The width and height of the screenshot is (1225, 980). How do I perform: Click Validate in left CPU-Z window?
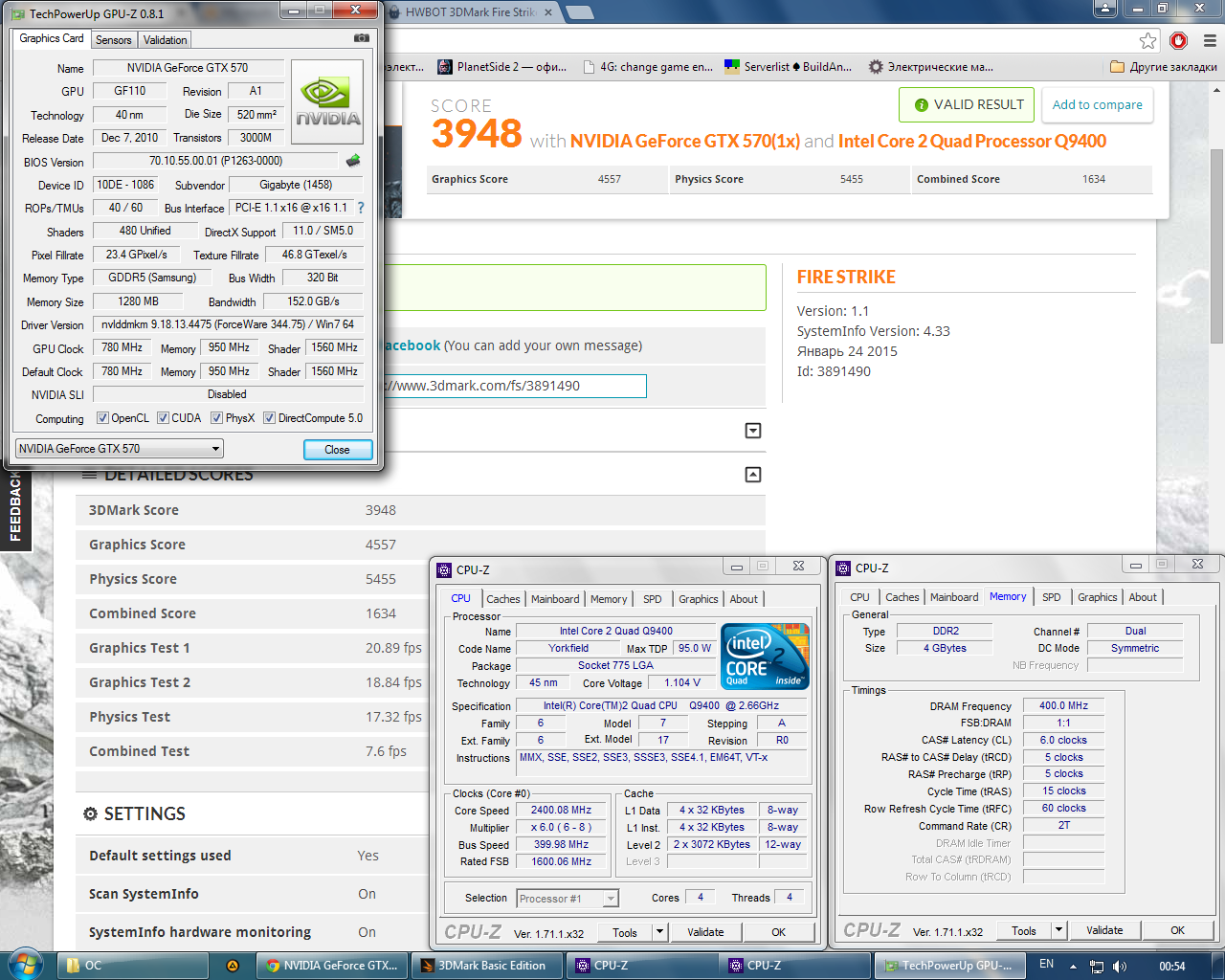point(705,932)
